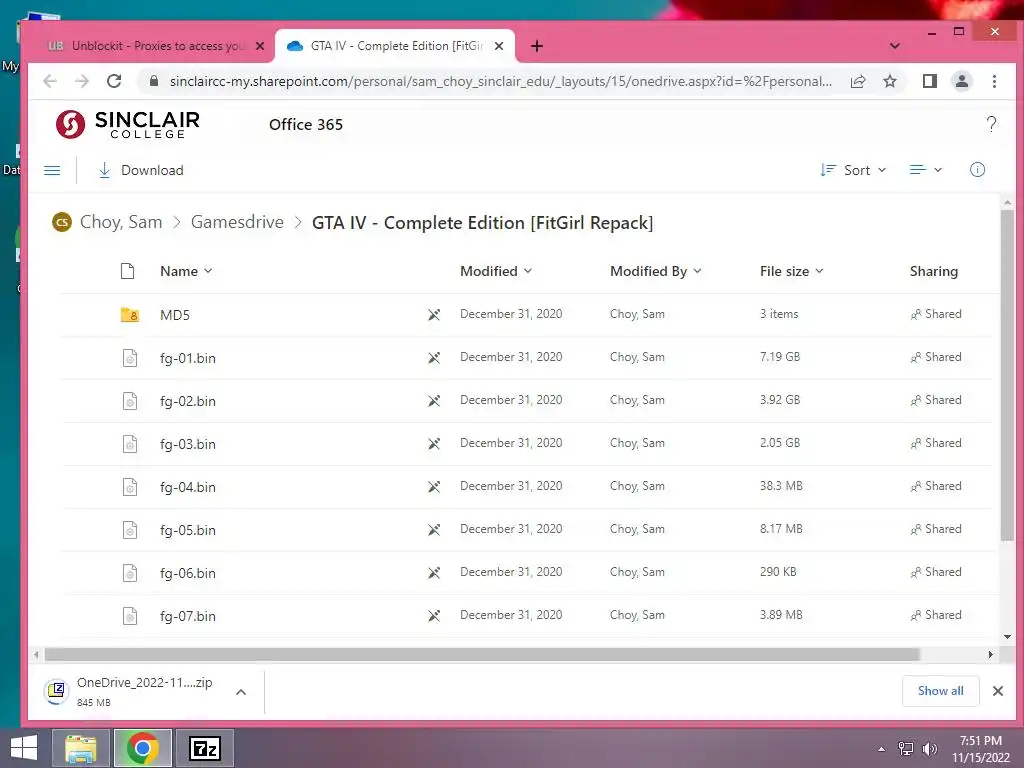Viewport: 1024px width, 768px height.
Task: Click Show all downloads
Action: [x=940, y=691]
